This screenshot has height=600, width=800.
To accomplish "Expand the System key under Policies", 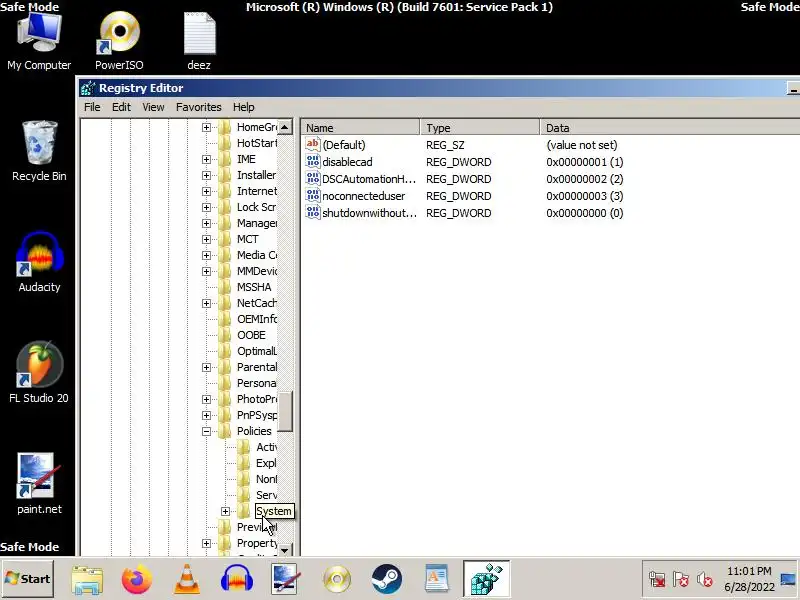I will (226, 511).
